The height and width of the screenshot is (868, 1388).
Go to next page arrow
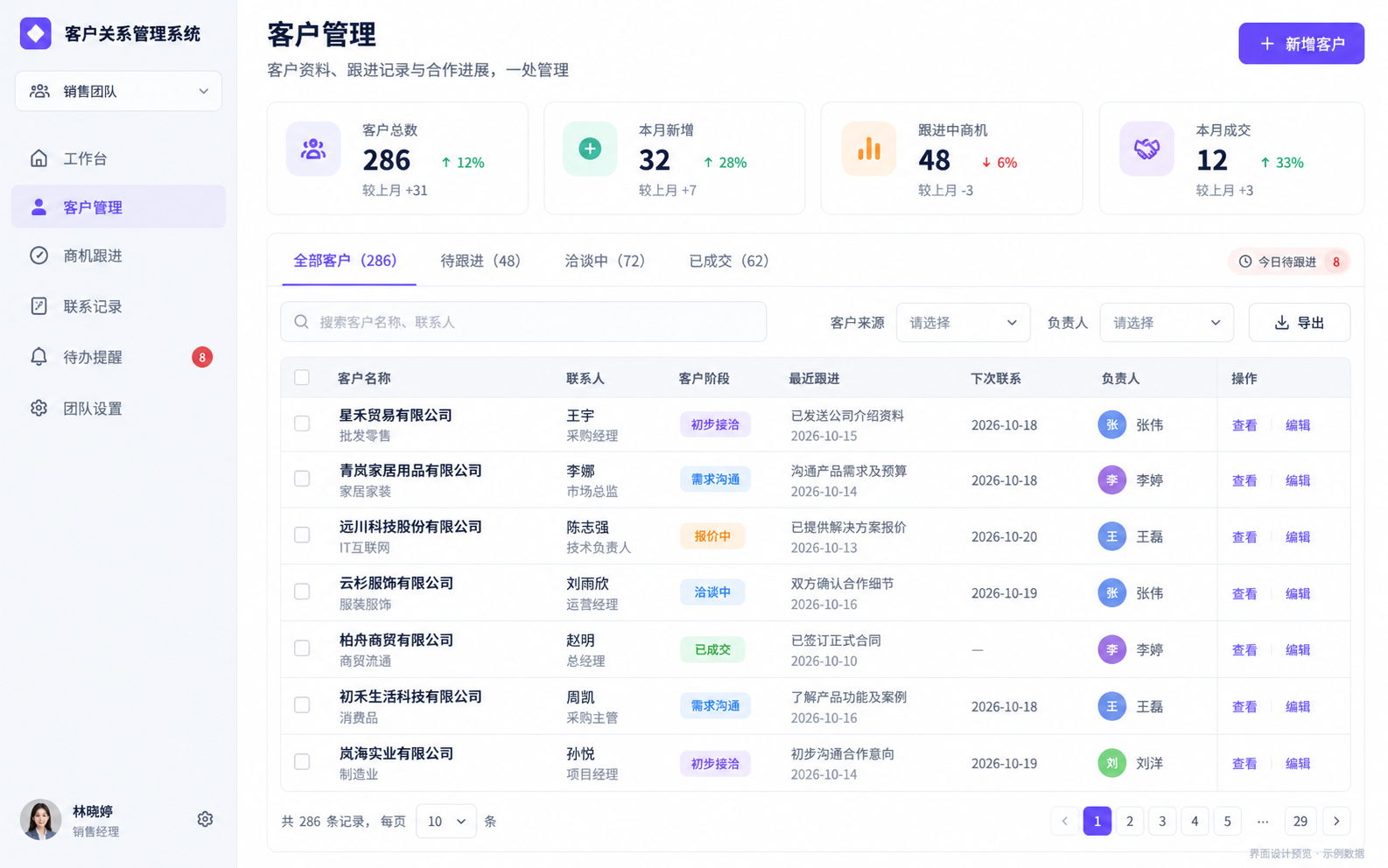tap(1336, 821)
